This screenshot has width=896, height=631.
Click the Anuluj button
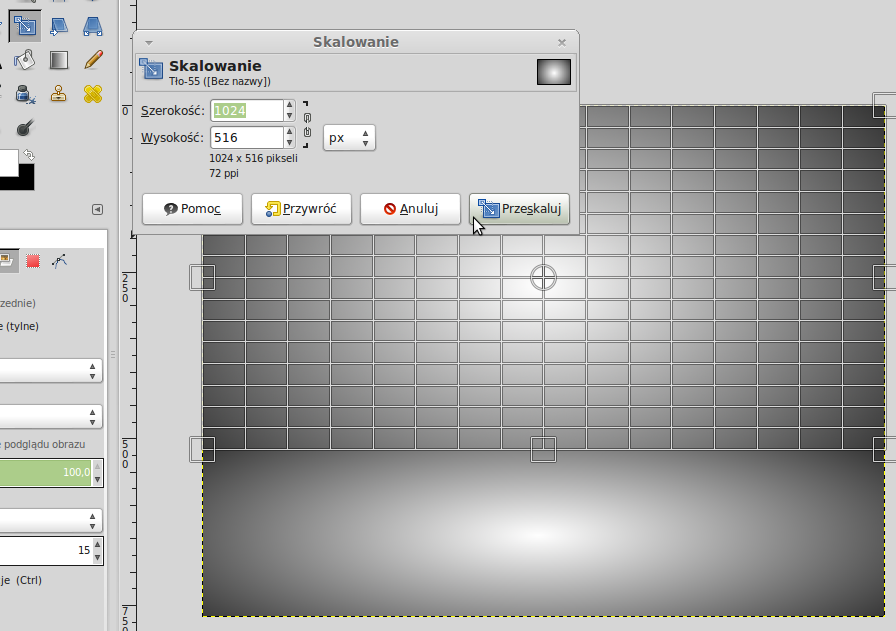(x=410, y=209)
